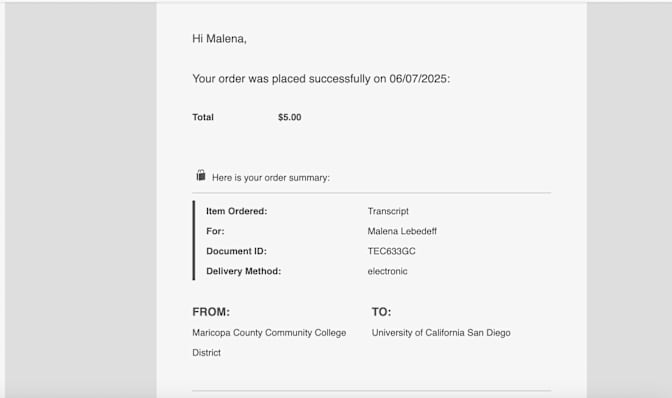The width and height of the screenshot is (672, 398).
Task: Click the order date 06/07/2025
Action: tap(418, 79)
